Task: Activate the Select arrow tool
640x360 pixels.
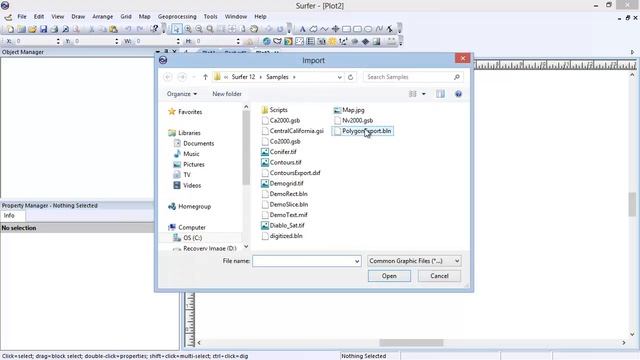Action: click(176, 29)
